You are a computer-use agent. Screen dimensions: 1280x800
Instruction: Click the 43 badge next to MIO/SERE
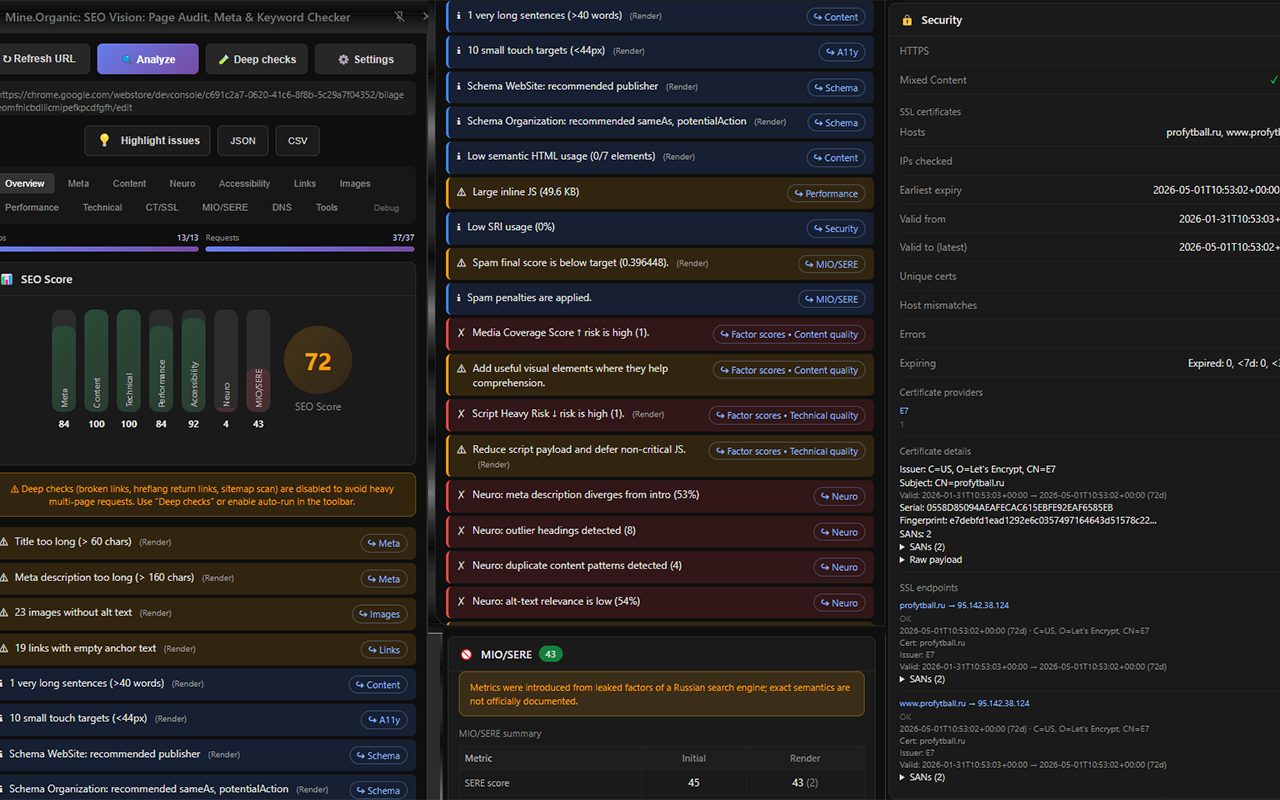pyautogui.click(x=551, y=654)
